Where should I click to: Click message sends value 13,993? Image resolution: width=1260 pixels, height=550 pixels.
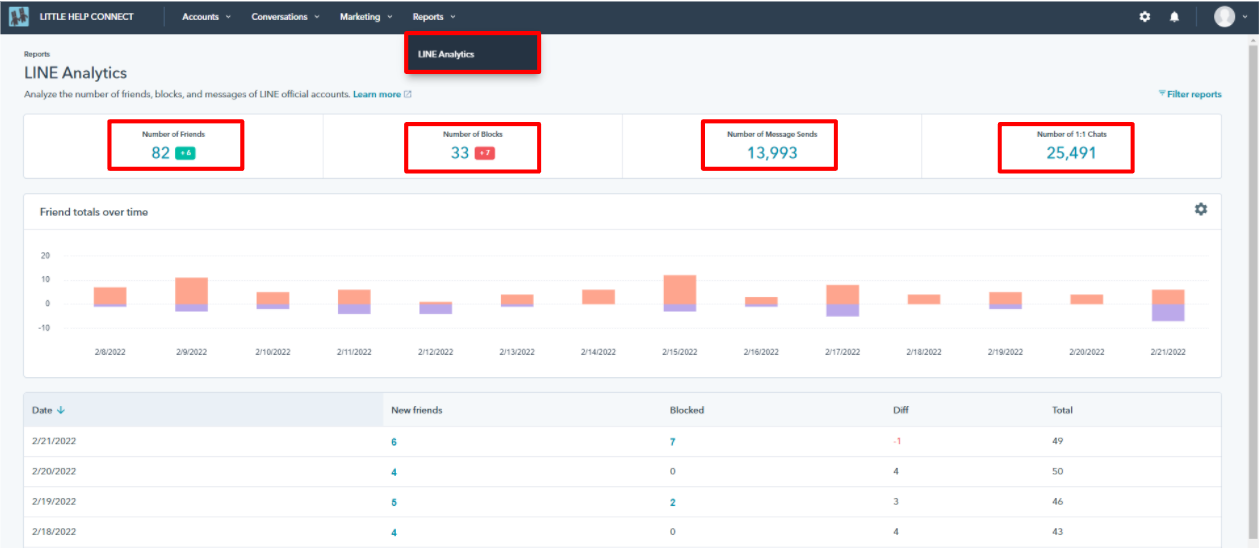tap(772, 153)
